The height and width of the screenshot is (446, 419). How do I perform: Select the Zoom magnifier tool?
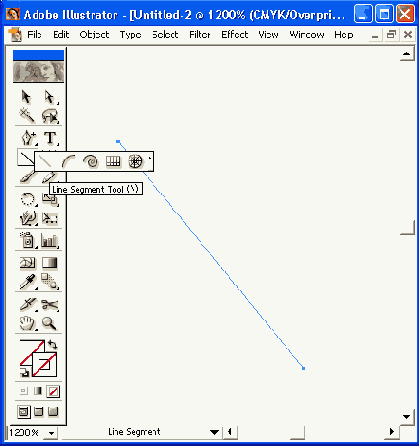(50, 323)
